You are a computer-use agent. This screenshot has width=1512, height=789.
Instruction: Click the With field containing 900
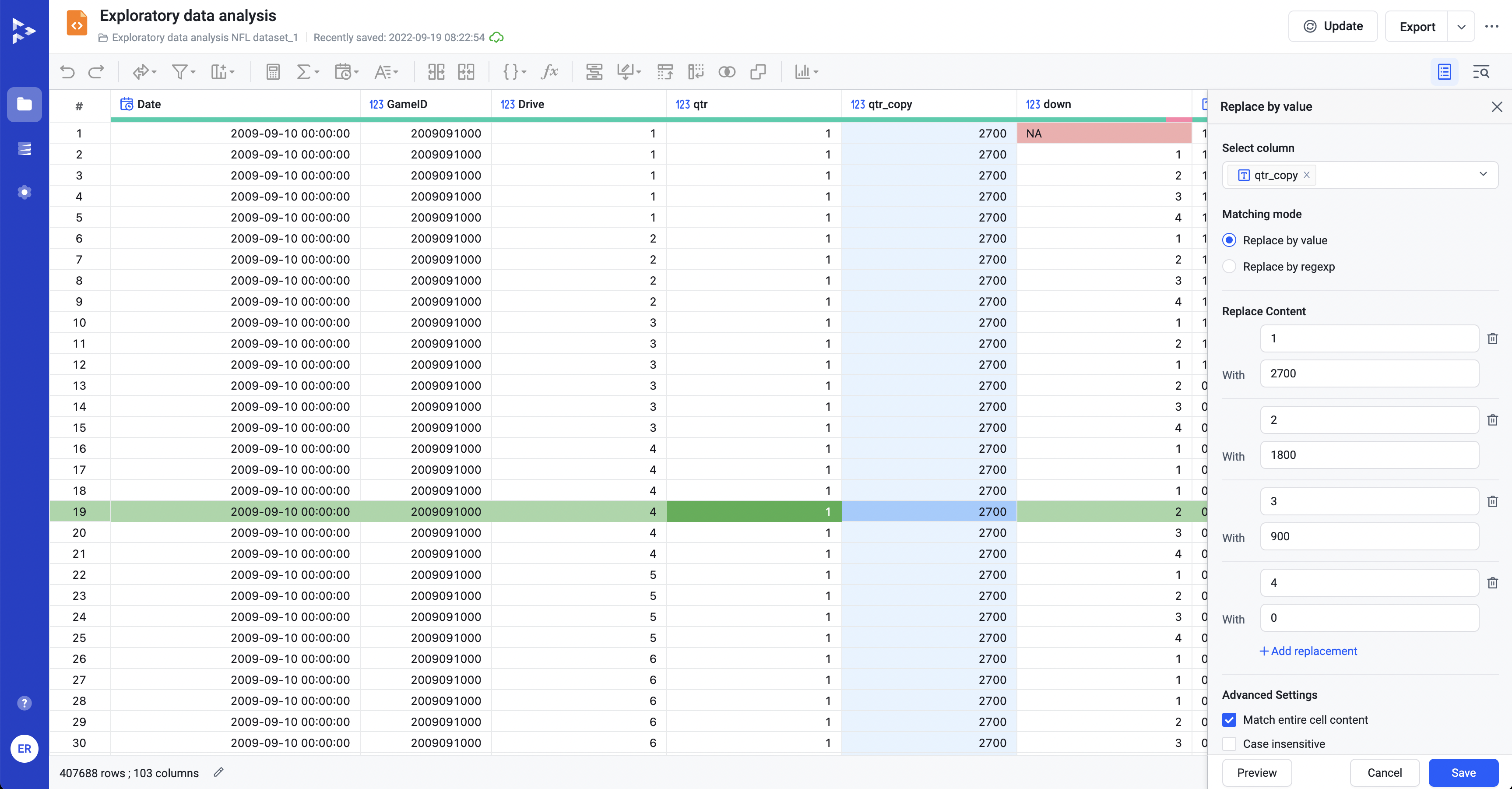1369,536
